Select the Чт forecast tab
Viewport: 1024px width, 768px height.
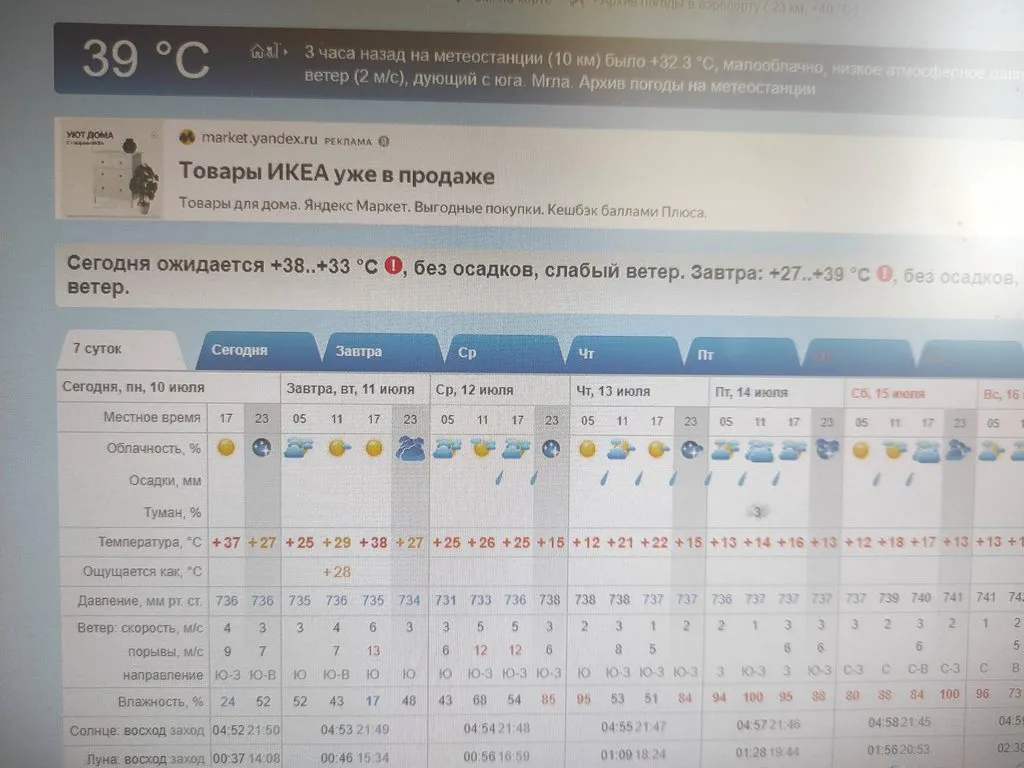click(x=586, y=354)
